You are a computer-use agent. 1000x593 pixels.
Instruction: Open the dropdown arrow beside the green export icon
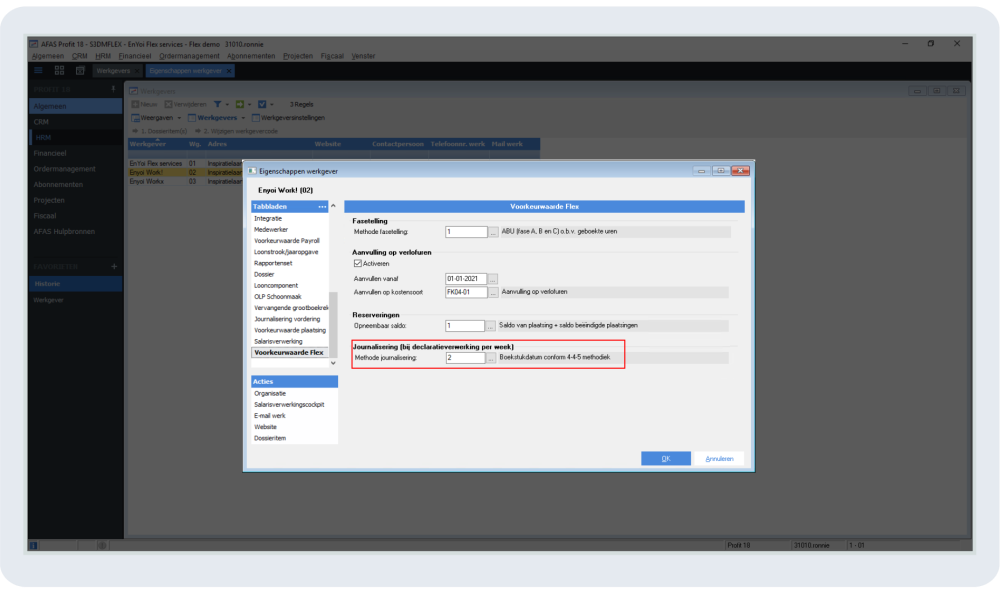point(249,105)
